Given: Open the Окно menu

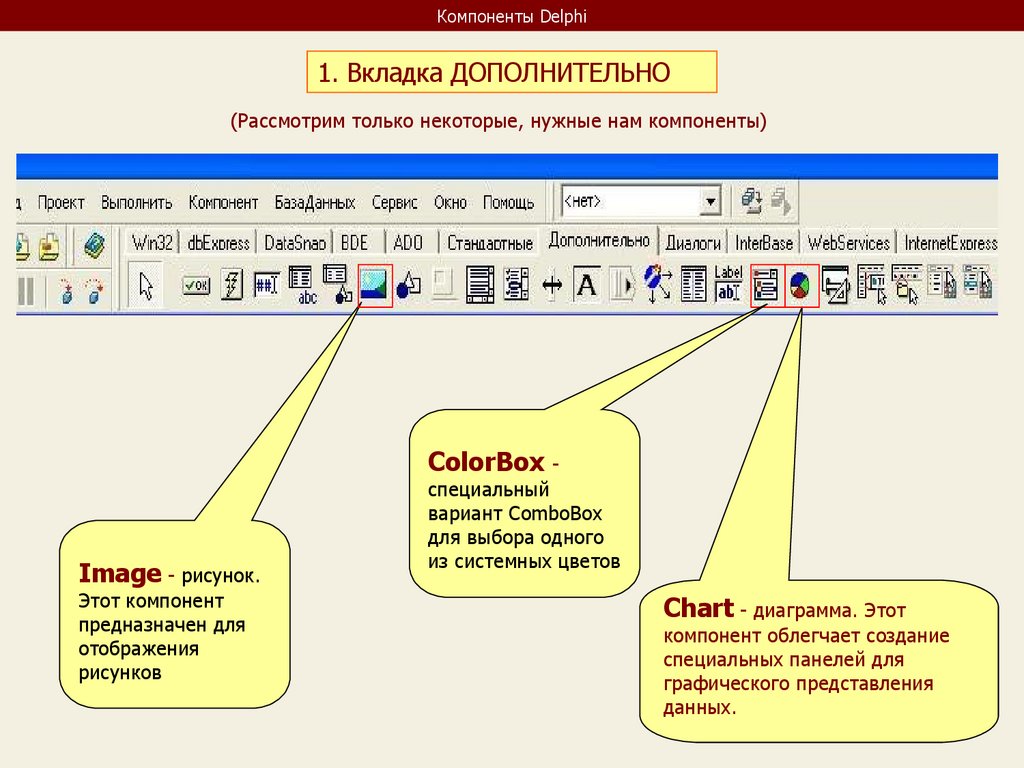Looking at the screenshot, I should (x=451, y=202).
